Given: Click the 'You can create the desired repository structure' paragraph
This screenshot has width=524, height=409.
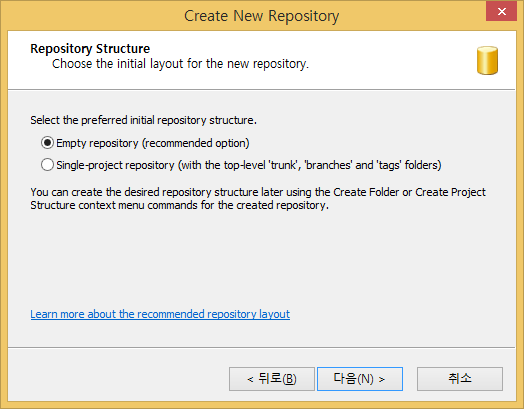Looking at the screenshot, I should (258, 198).
